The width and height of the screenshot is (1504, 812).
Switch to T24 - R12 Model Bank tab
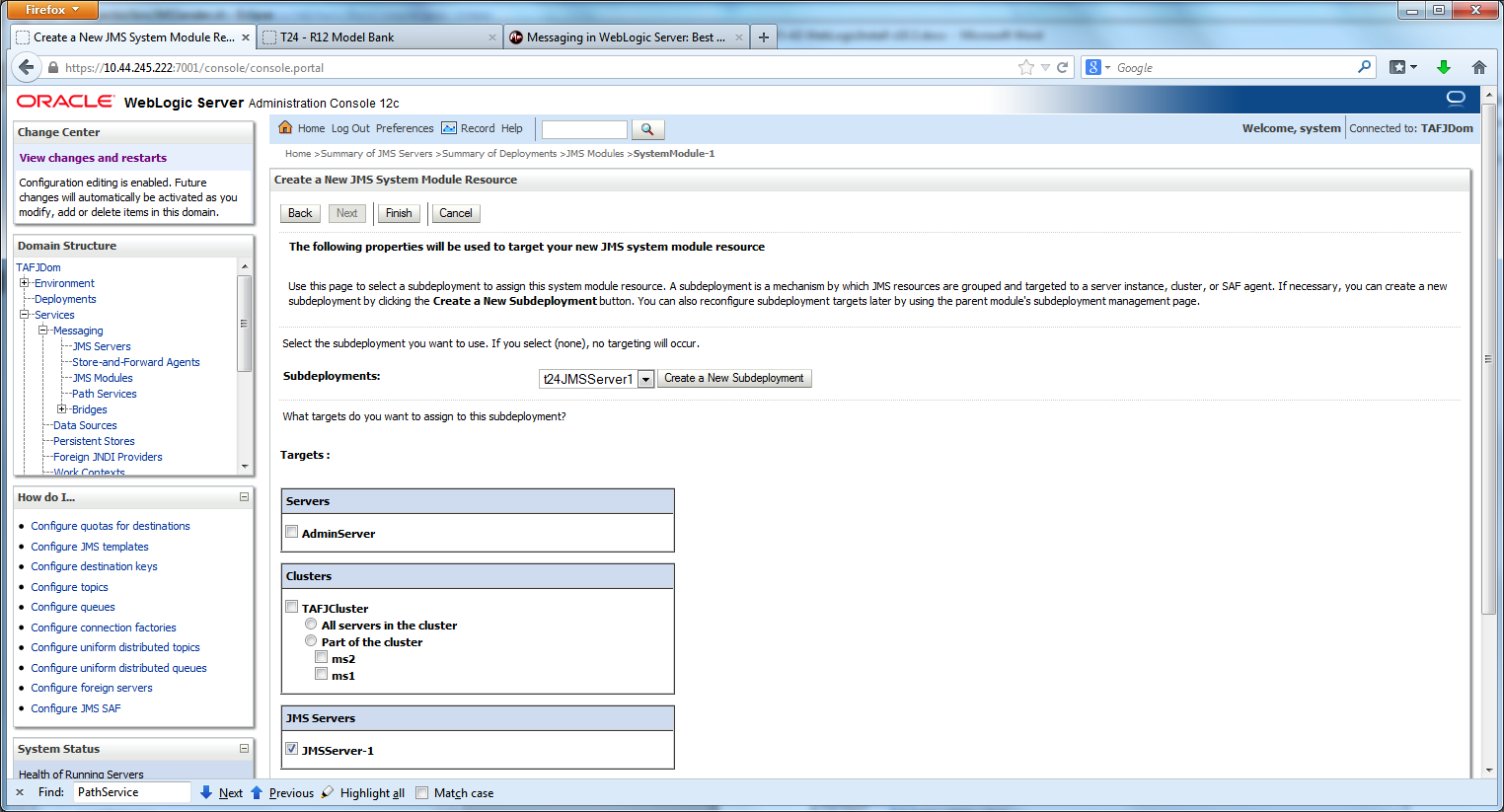[x=380, y=37]
